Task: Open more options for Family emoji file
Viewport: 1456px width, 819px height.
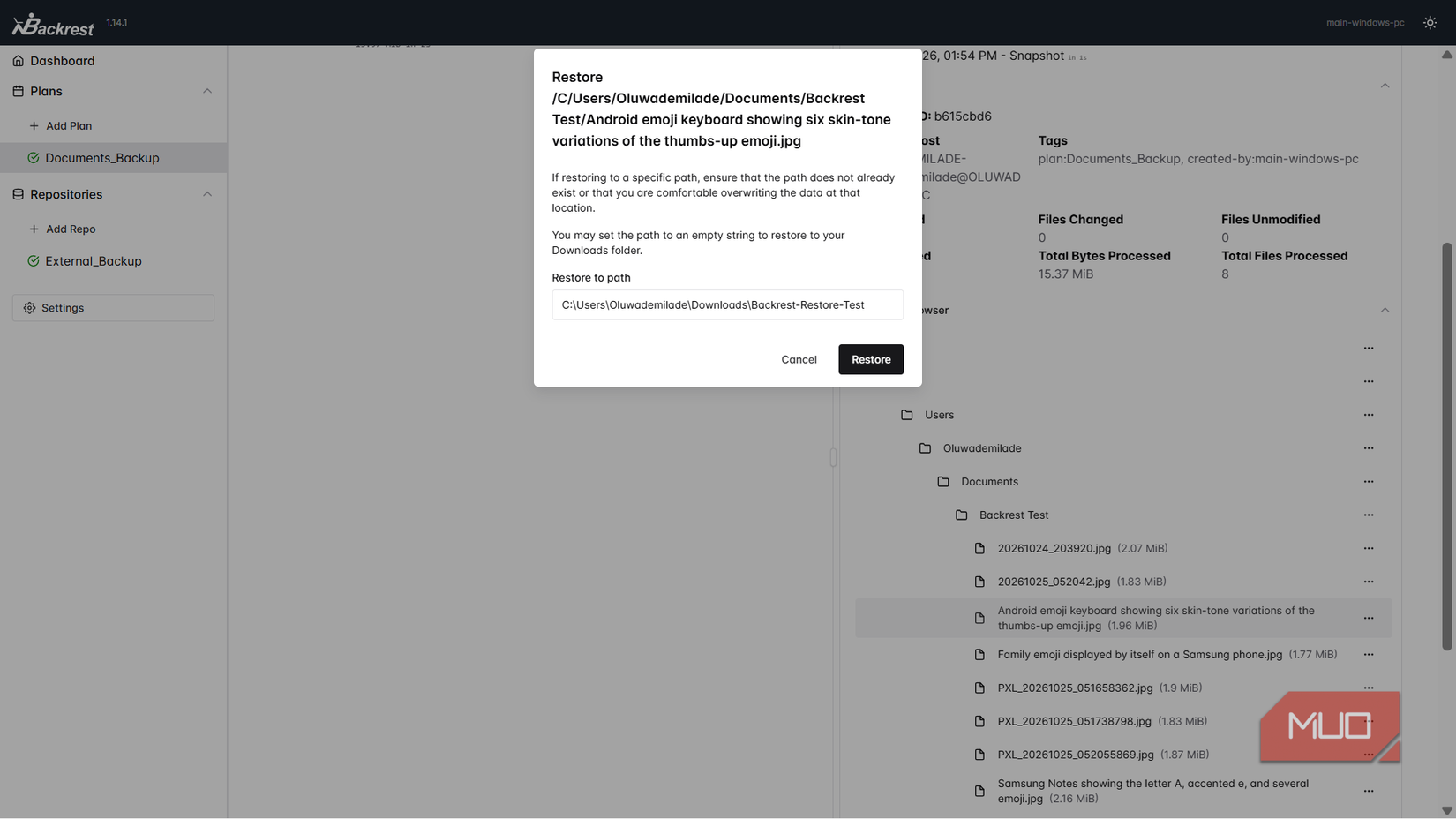Action: point(1369,655)
